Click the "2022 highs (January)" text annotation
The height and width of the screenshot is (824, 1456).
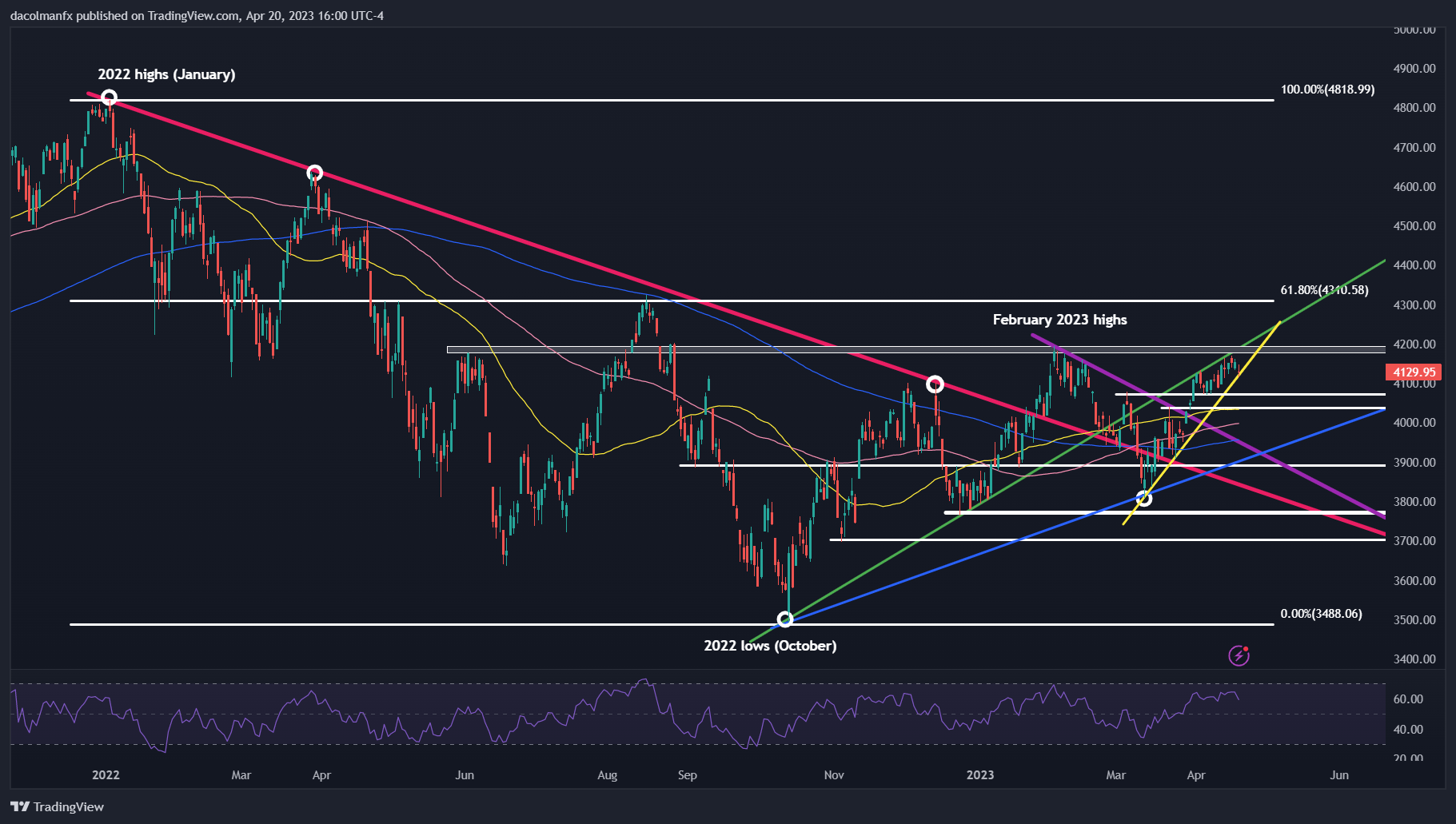click(166, 74)
